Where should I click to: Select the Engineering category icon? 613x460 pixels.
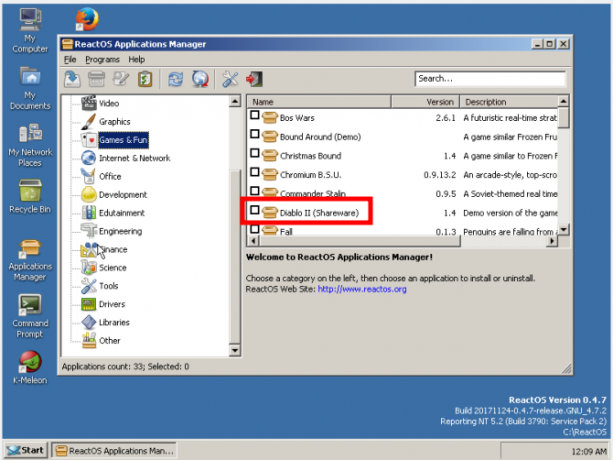[x=89, y=231]
